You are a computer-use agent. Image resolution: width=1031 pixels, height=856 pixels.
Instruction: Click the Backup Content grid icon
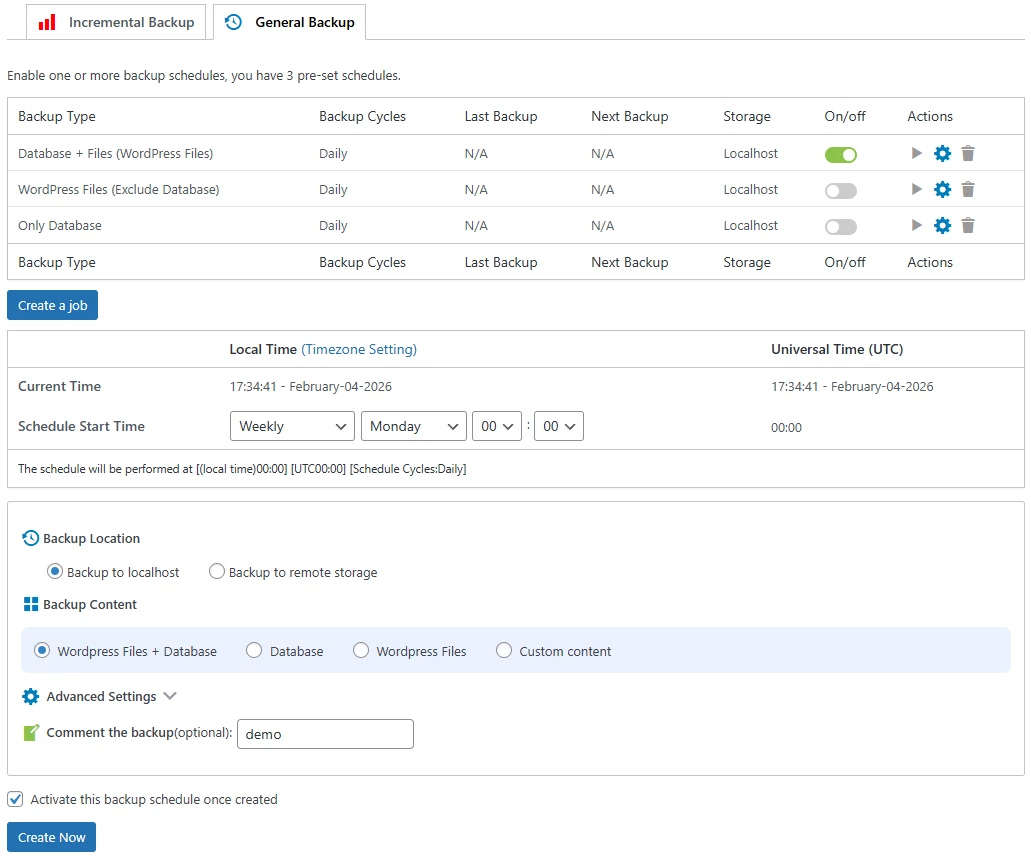[x=31, y=604]
